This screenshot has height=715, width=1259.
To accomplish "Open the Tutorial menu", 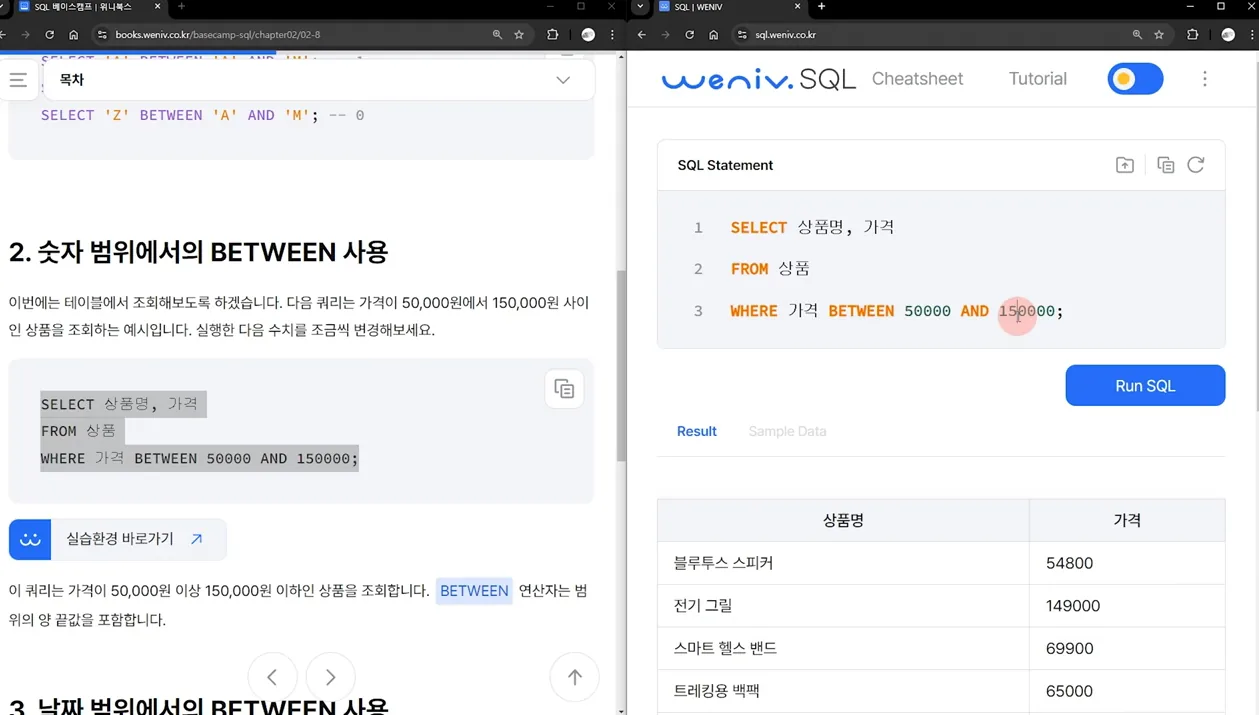I will pyautogui.click(x=1037, y=79).
